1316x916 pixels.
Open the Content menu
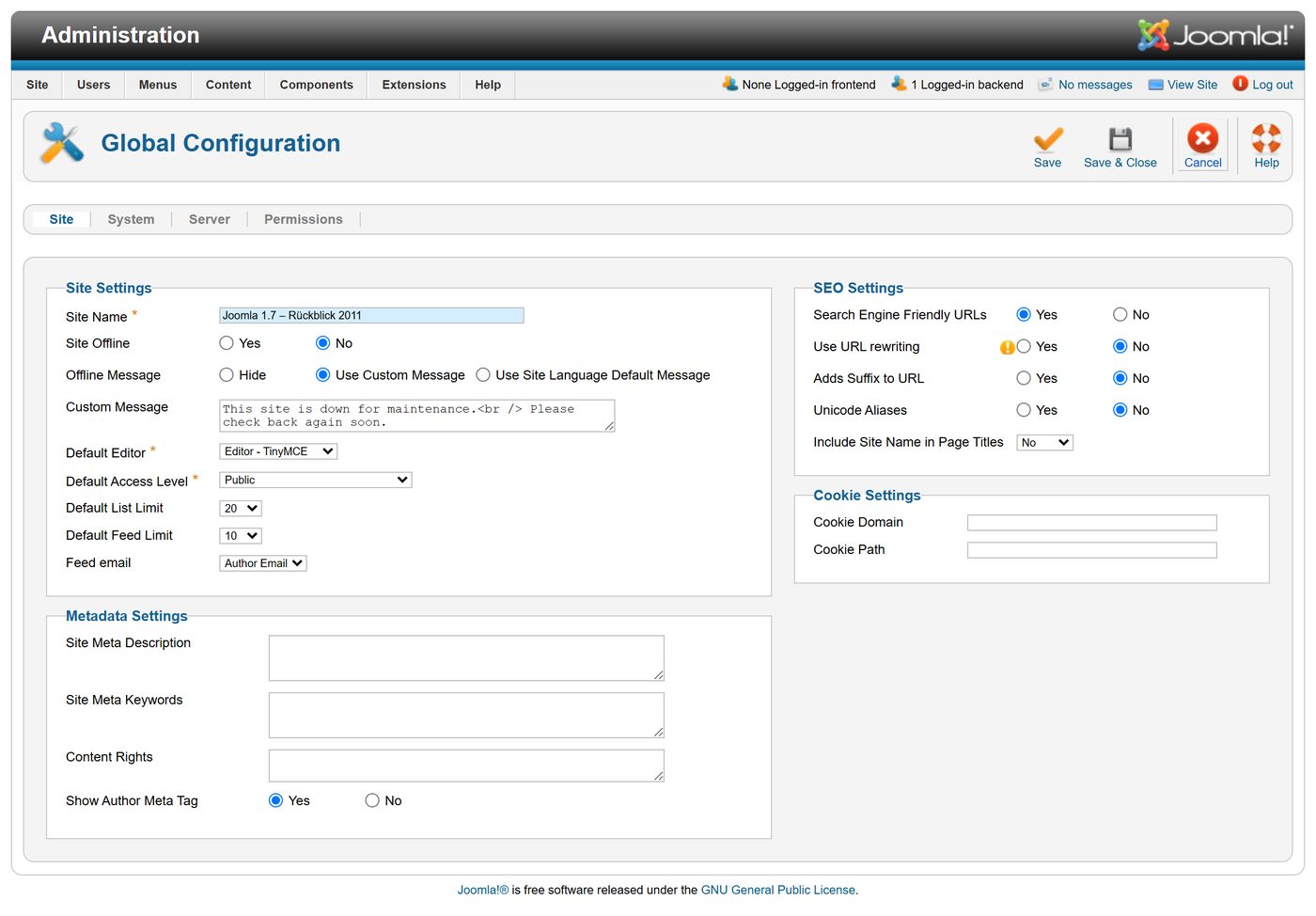[228, 85]
